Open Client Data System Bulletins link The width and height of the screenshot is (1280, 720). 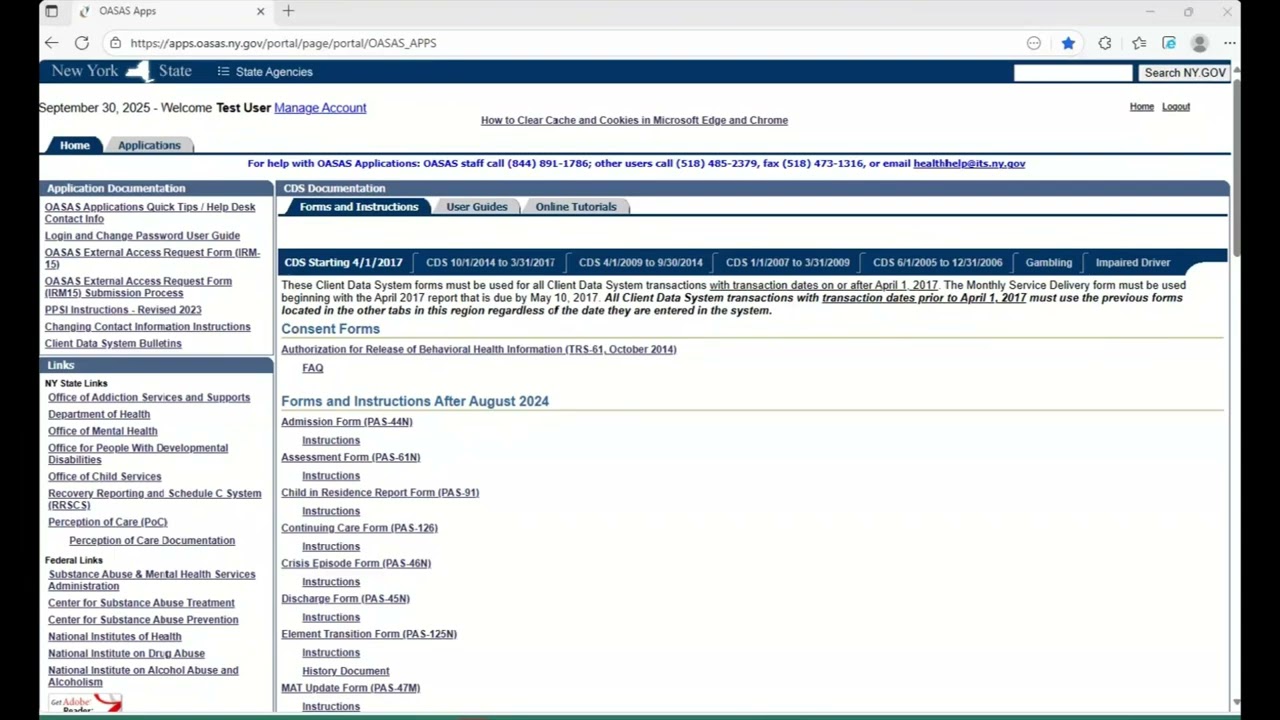tap(113, 343)
